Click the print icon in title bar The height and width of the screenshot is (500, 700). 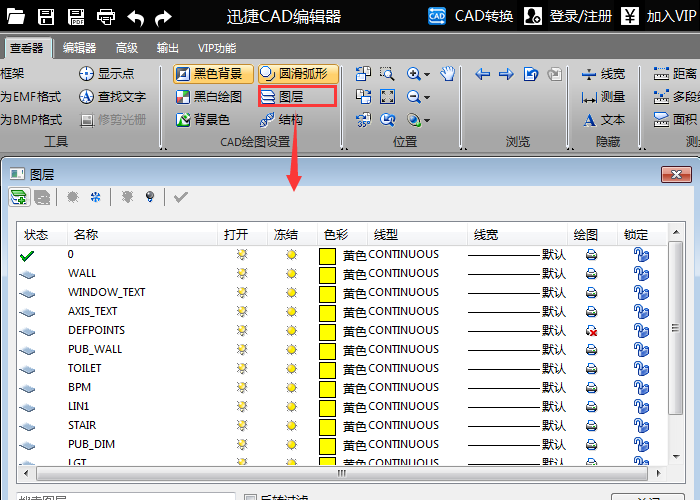(x=106, y=16)
